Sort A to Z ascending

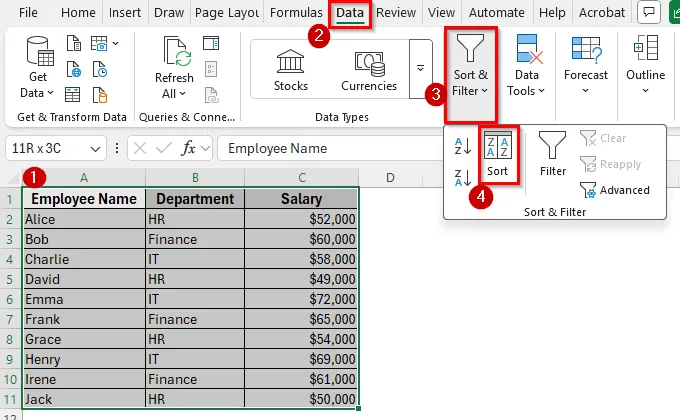click(463, 146)
